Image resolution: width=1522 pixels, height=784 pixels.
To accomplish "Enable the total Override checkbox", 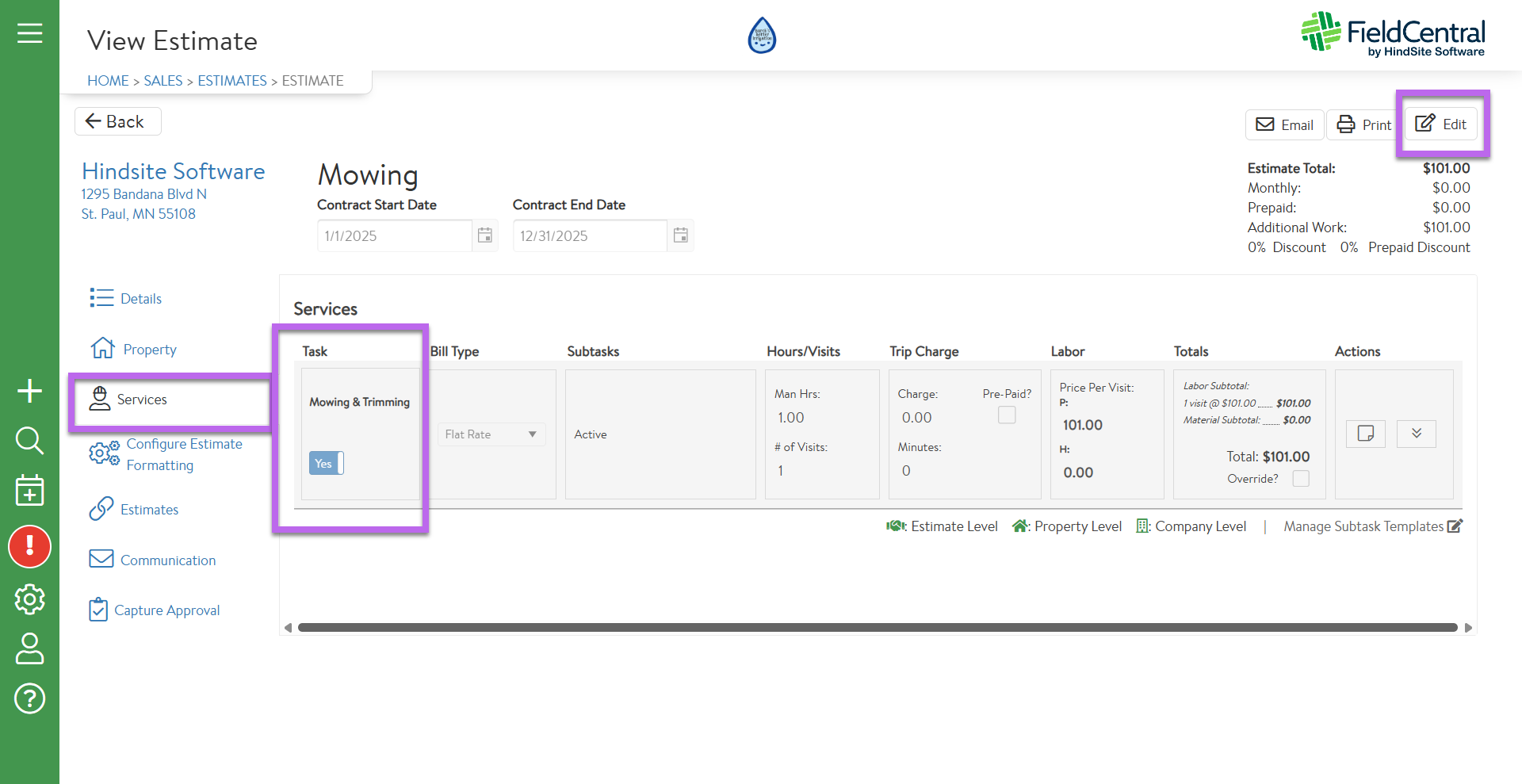I will (1300, 479).
